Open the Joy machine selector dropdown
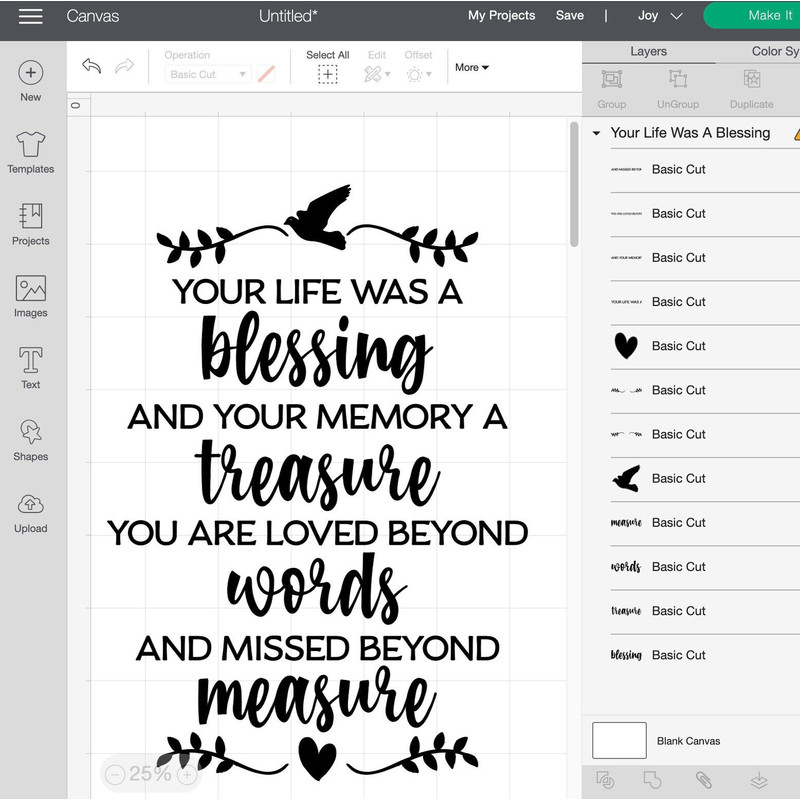Screen dimensions: 800x800 click(659, 16)
